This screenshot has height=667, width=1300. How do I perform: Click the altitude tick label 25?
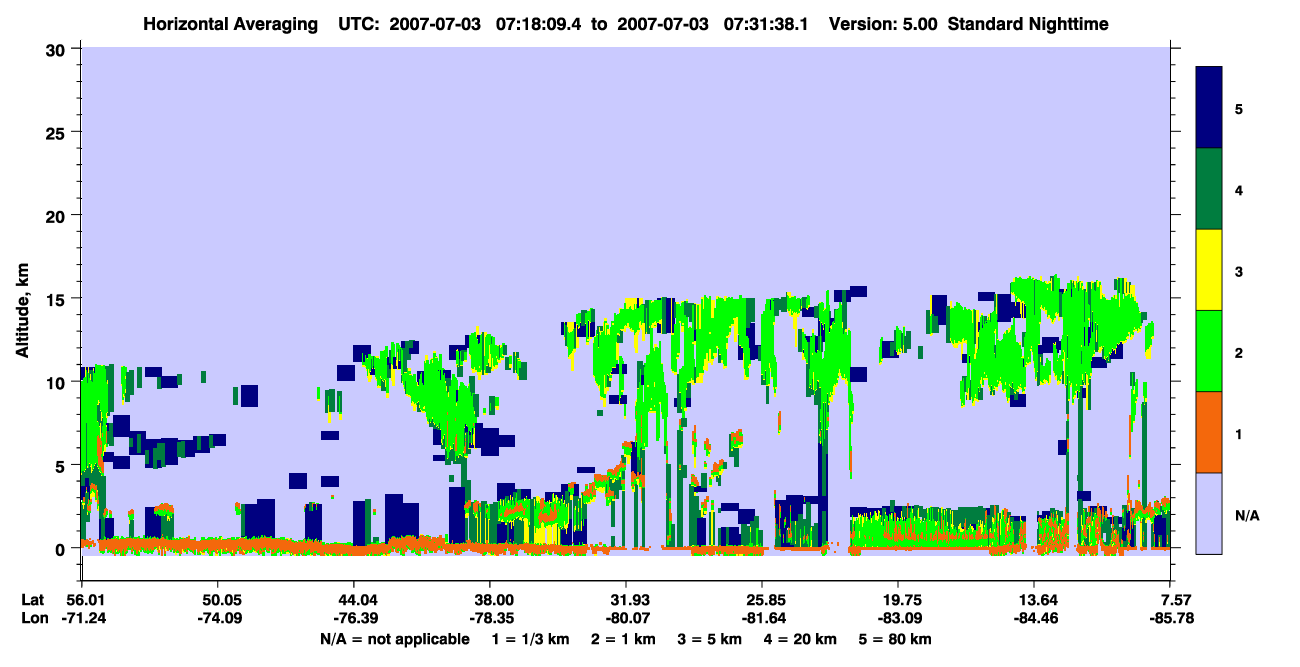(x=58, y=132)
